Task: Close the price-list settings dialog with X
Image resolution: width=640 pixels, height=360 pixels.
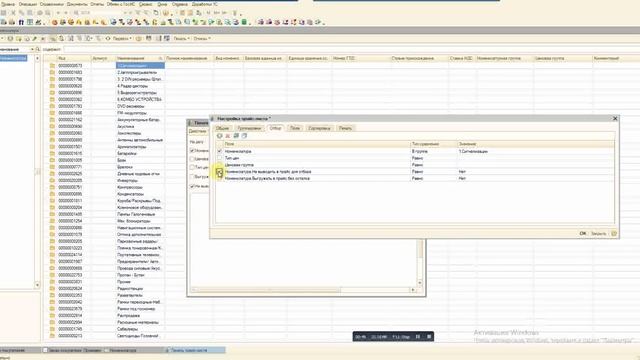Action: pos(615,118)
